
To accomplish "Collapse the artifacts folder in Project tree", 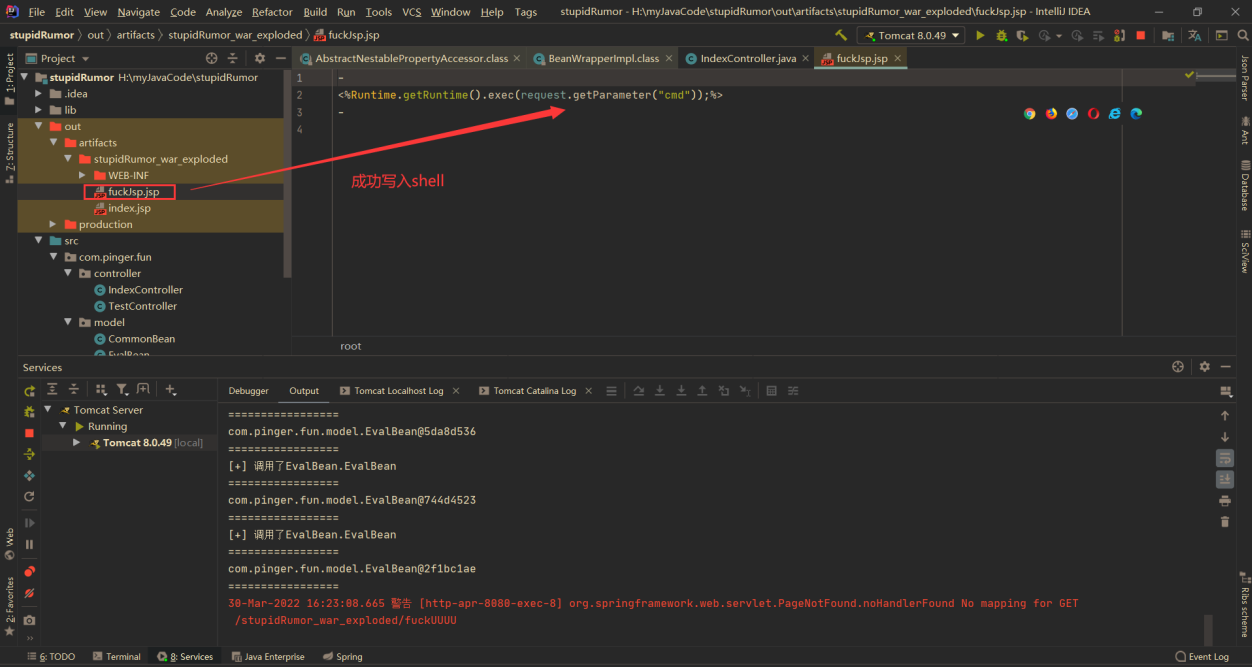I will point(54,142).
